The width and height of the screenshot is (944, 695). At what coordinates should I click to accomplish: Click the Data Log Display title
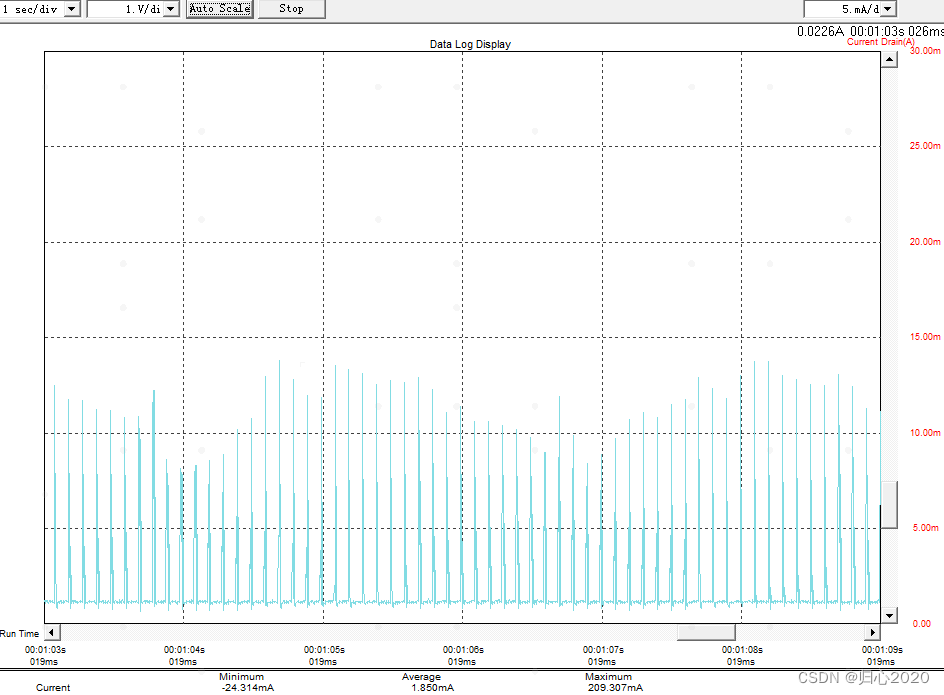click(x=470, y=44)
